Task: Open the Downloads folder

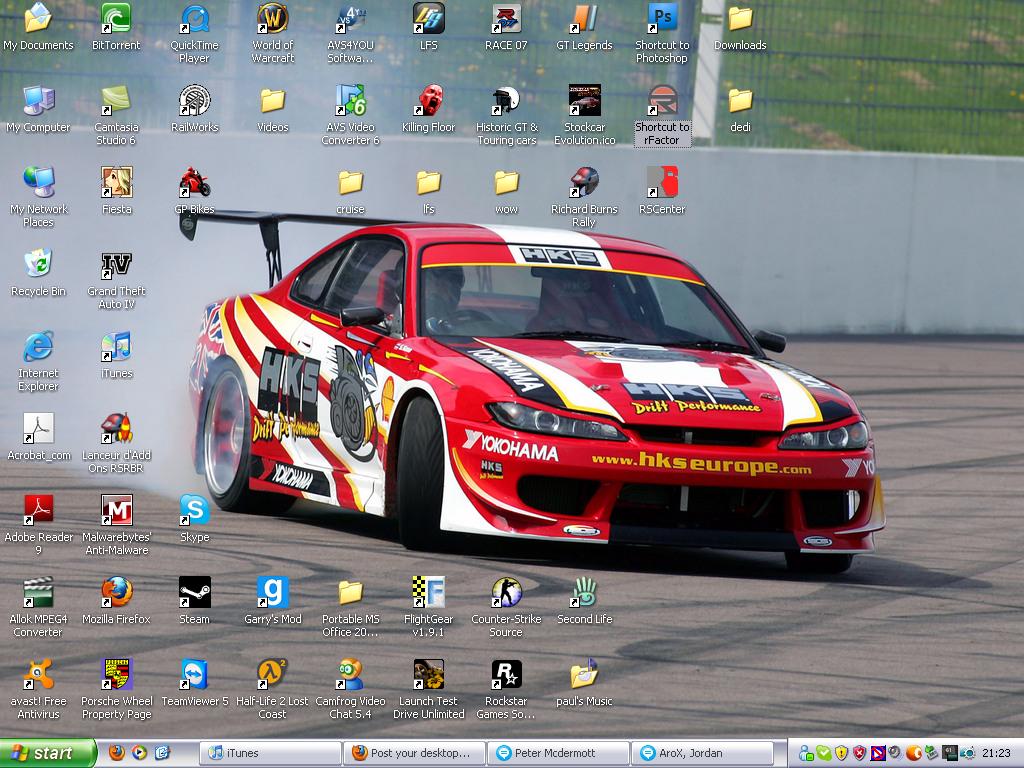Action: (740, 19)
